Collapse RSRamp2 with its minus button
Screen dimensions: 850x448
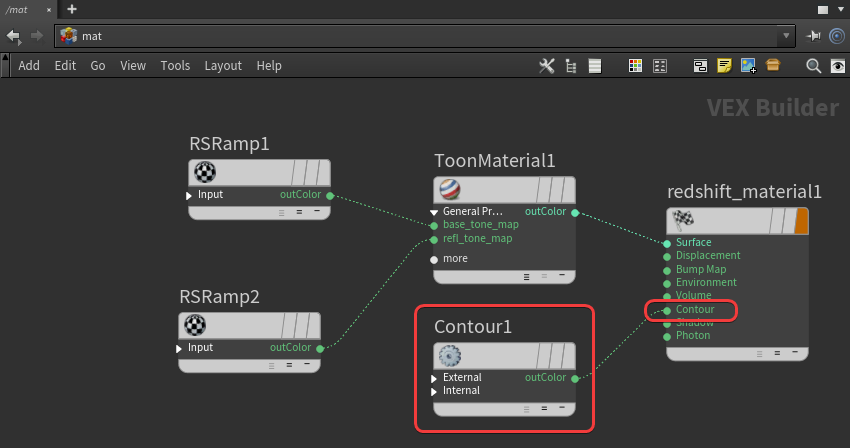pos(307,364)
